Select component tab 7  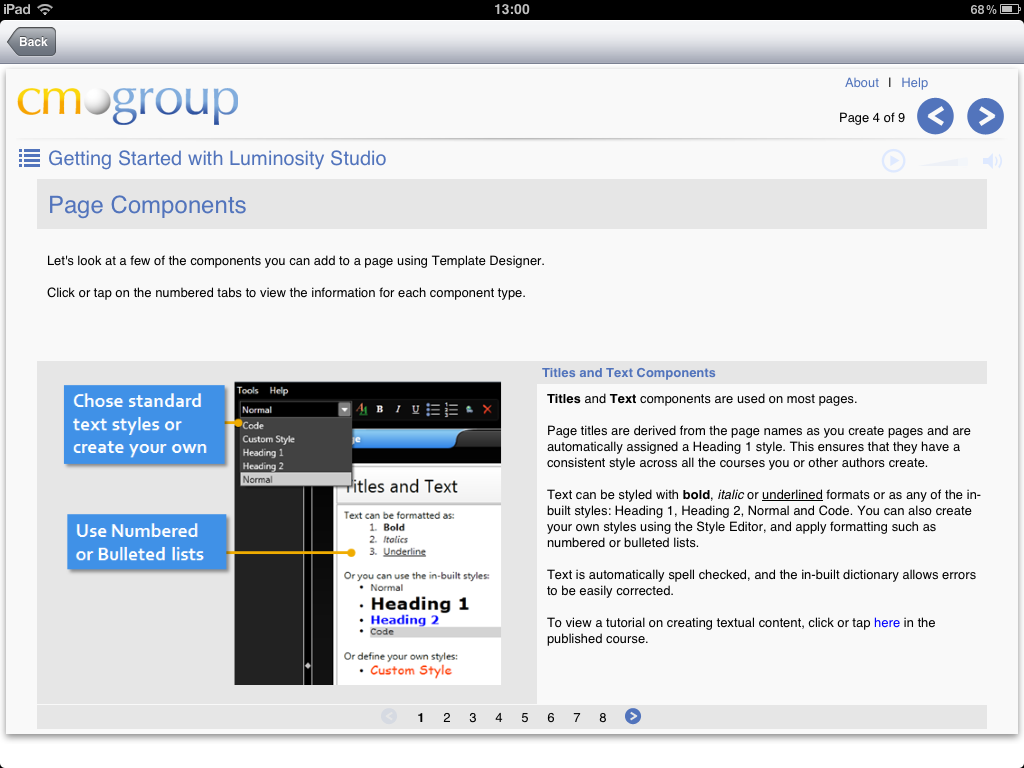pyautogui.click(x=577, y=718)
